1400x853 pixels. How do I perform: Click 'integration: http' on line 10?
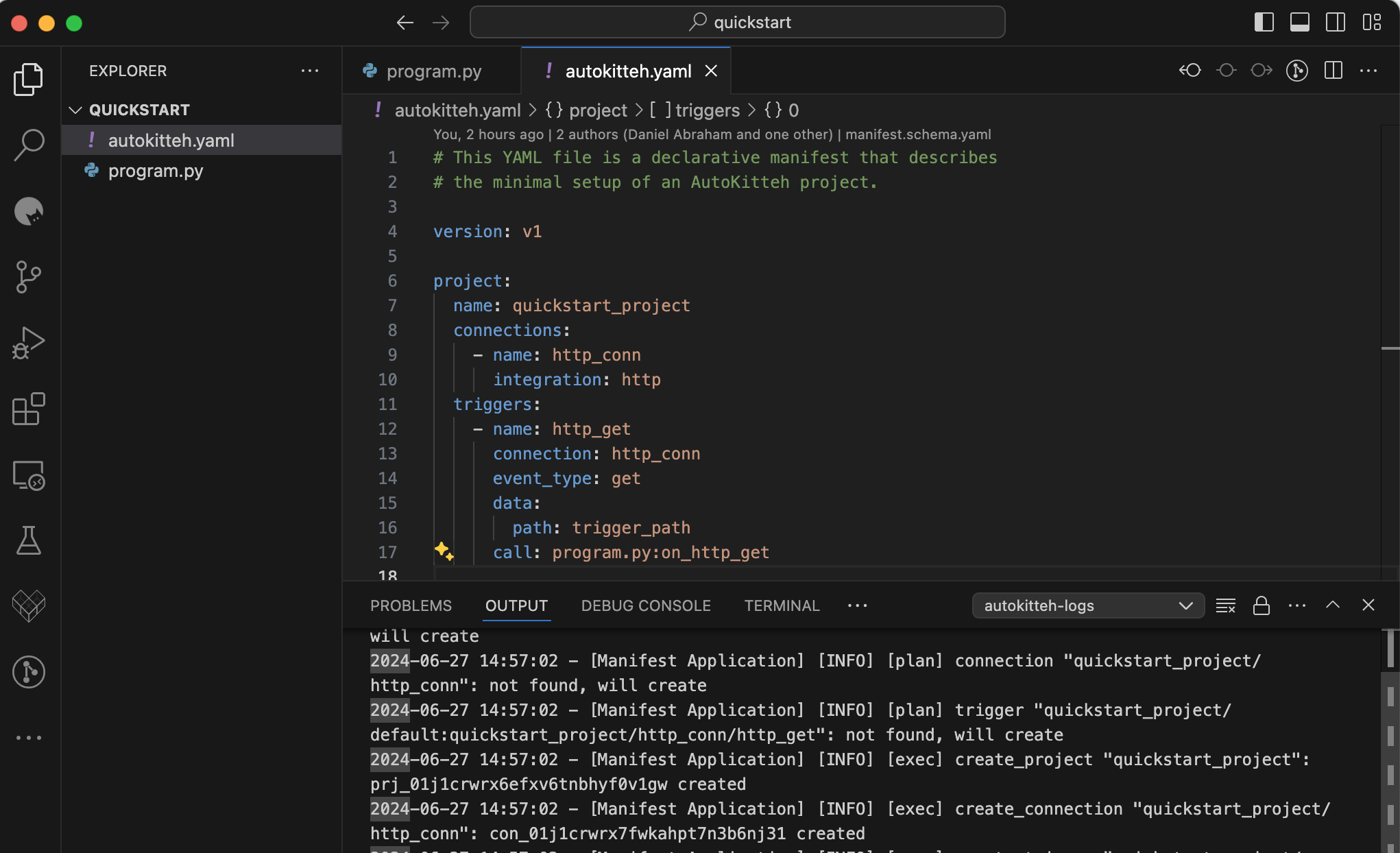577,379
